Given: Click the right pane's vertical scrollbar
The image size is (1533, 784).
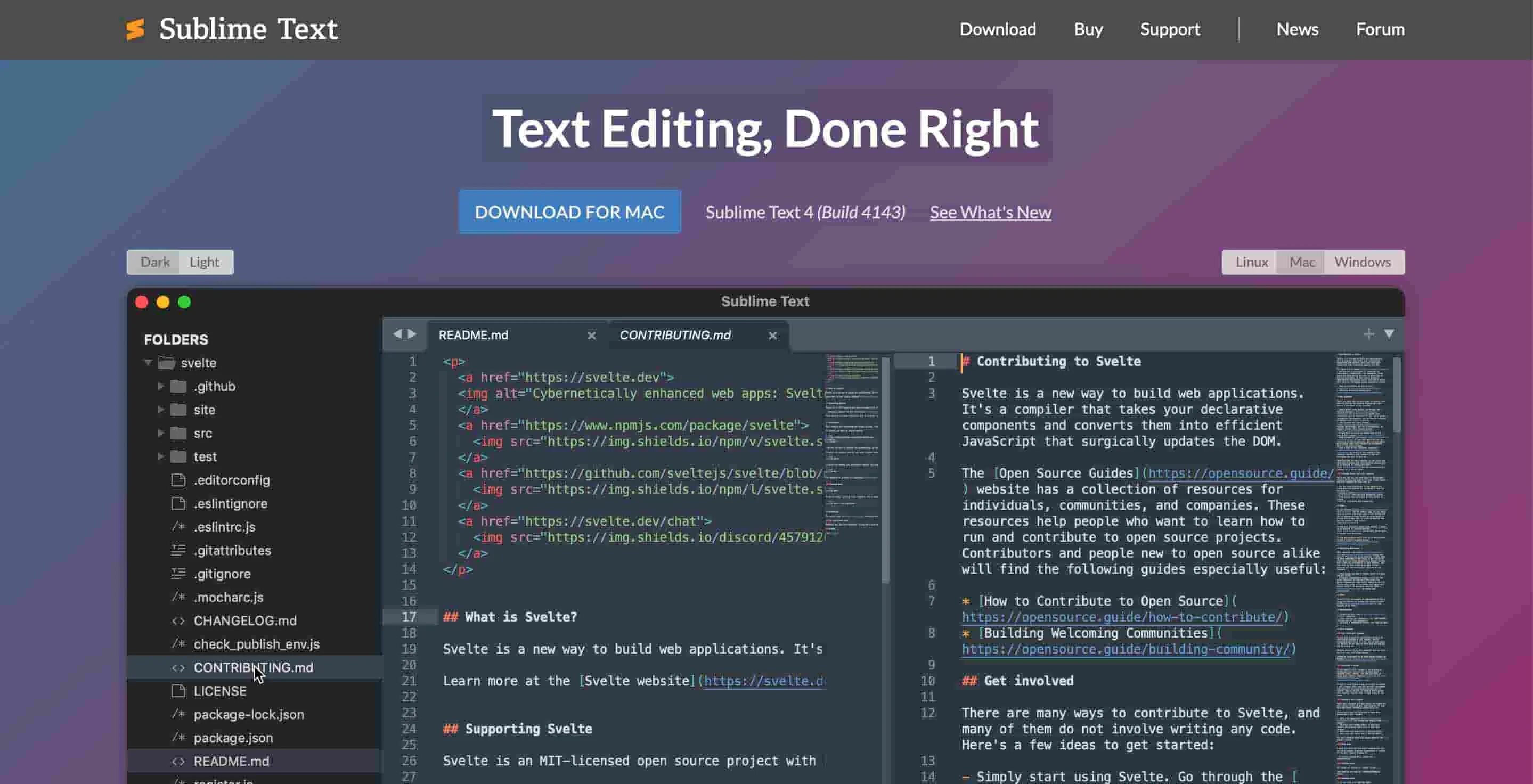Looking at the screenshot, I should click(1397, 396).
